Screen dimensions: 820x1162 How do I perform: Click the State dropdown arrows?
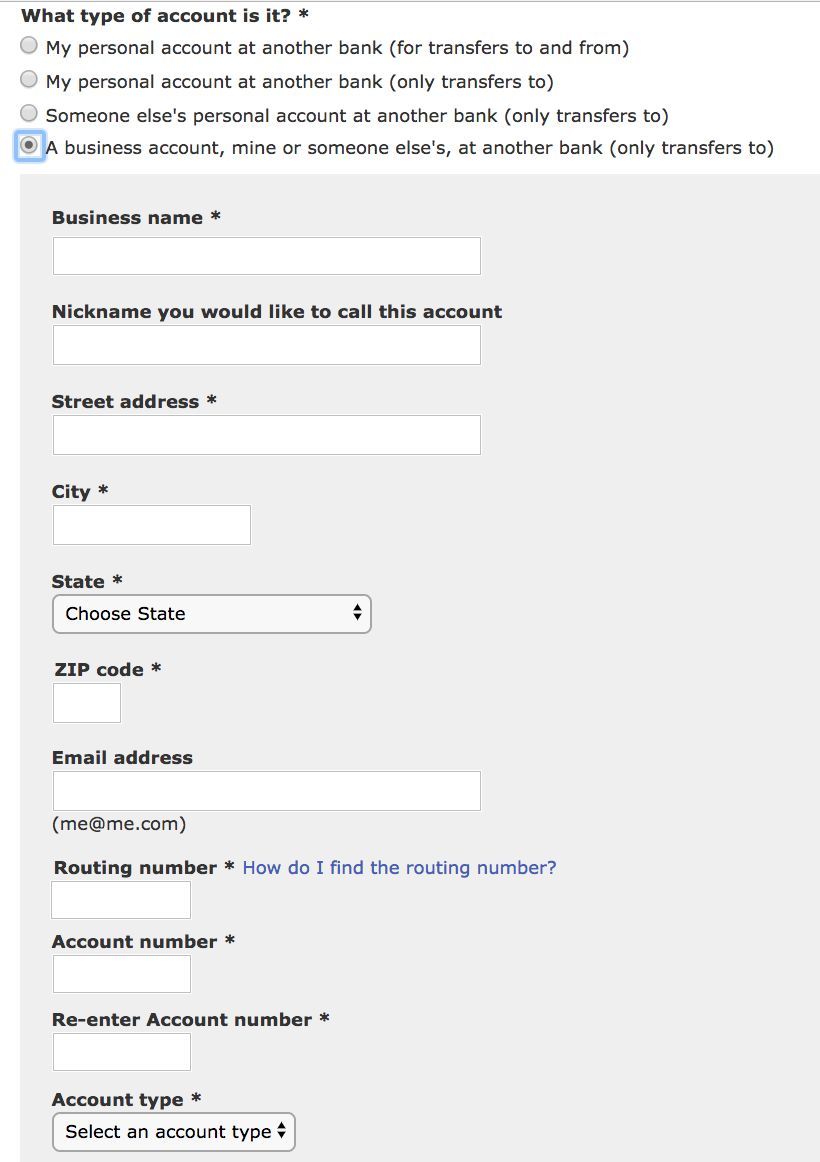[357, 614]
